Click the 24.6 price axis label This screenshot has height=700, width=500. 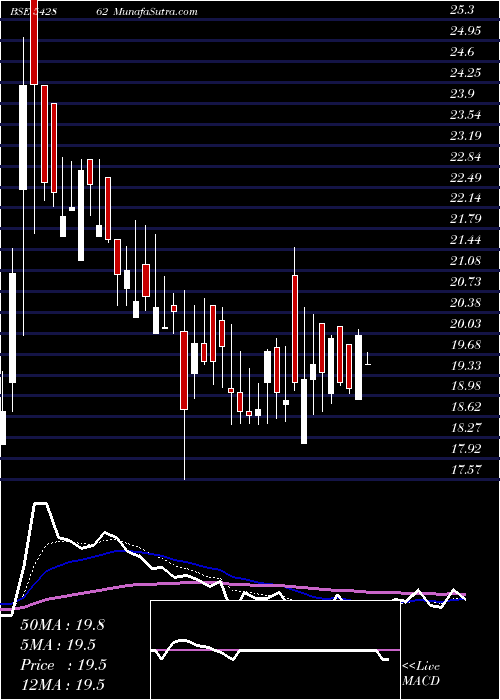[461, 52]
